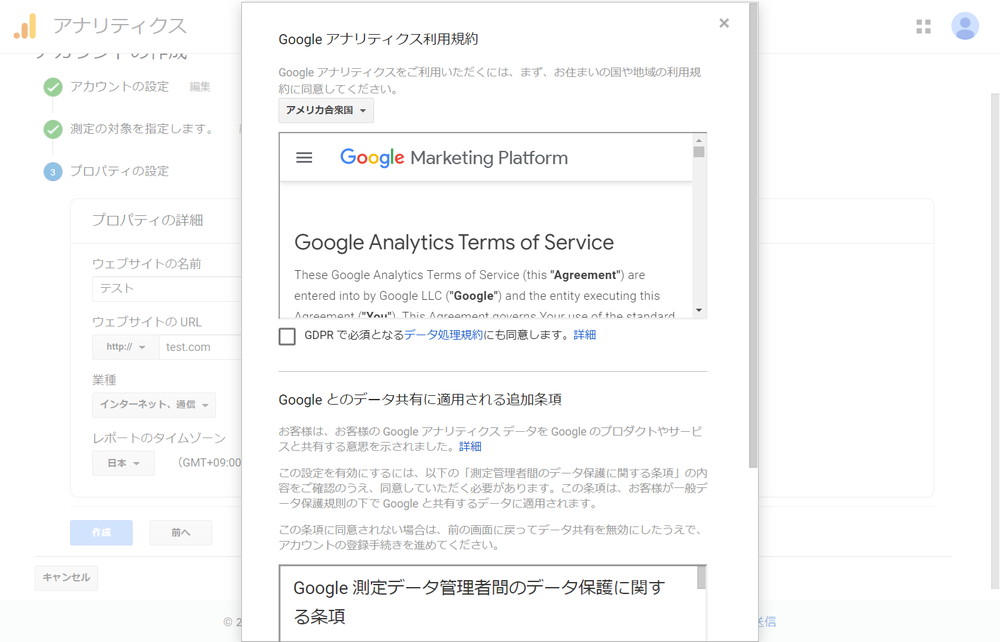Open the http:// protocol dropdown
Image resolution: width=1000 pixels, height=642 pixels.
[126, 347]
